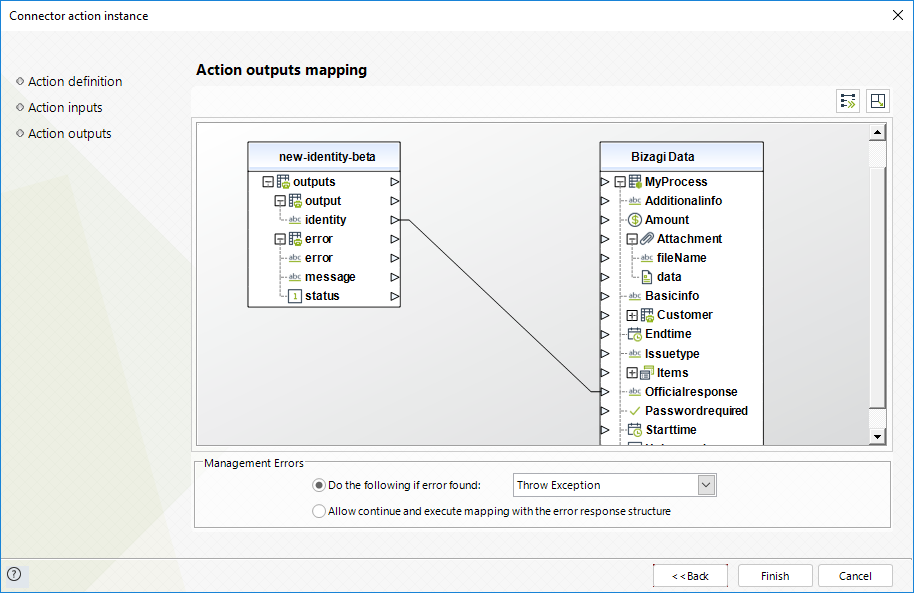Click the Passwordrequired checkmark icon
Image resolution: width=914 pixels, height=593 pixels.
tap(635, 411)
